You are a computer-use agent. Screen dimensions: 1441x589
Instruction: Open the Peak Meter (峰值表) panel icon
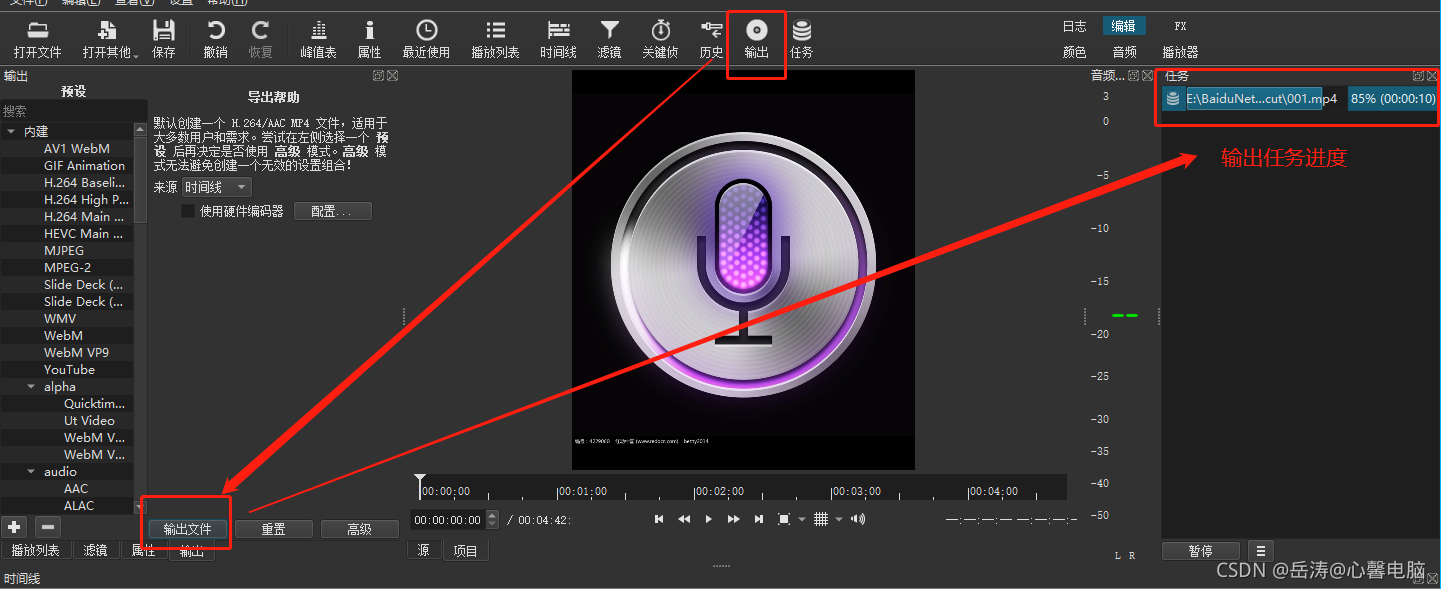318,31
